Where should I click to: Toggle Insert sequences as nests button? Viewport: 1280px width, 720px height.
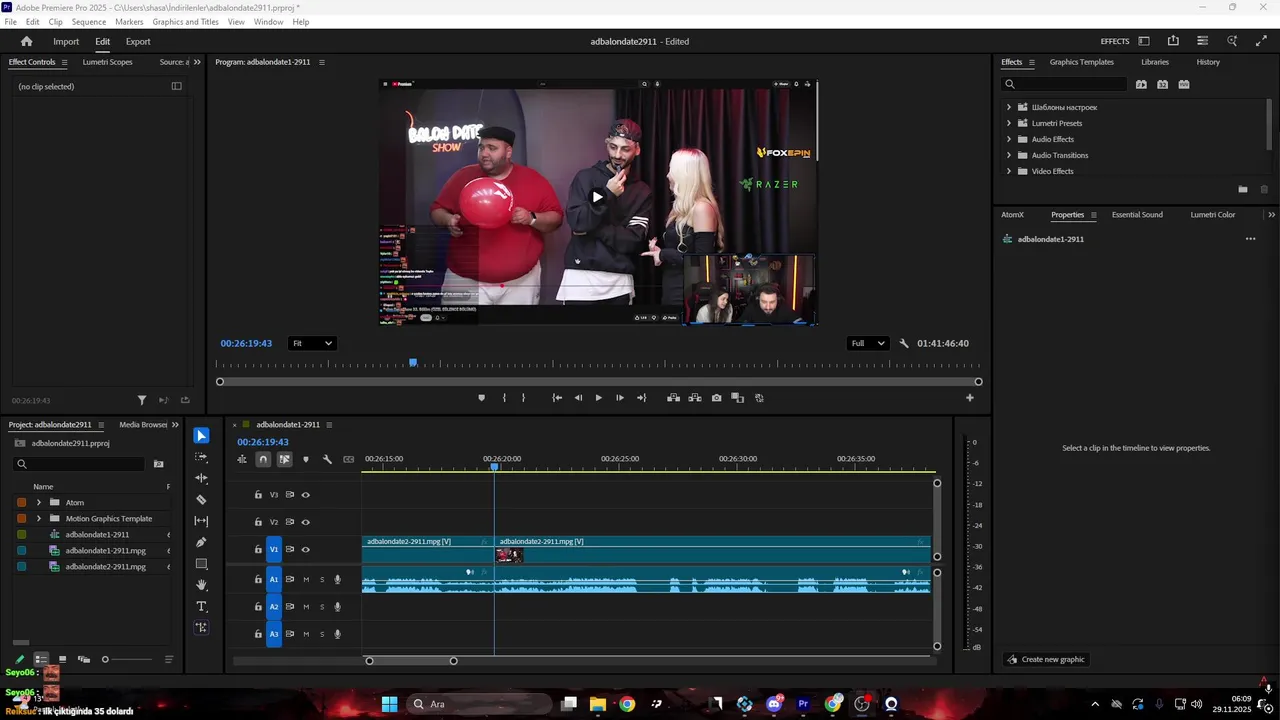click(242, 460)
